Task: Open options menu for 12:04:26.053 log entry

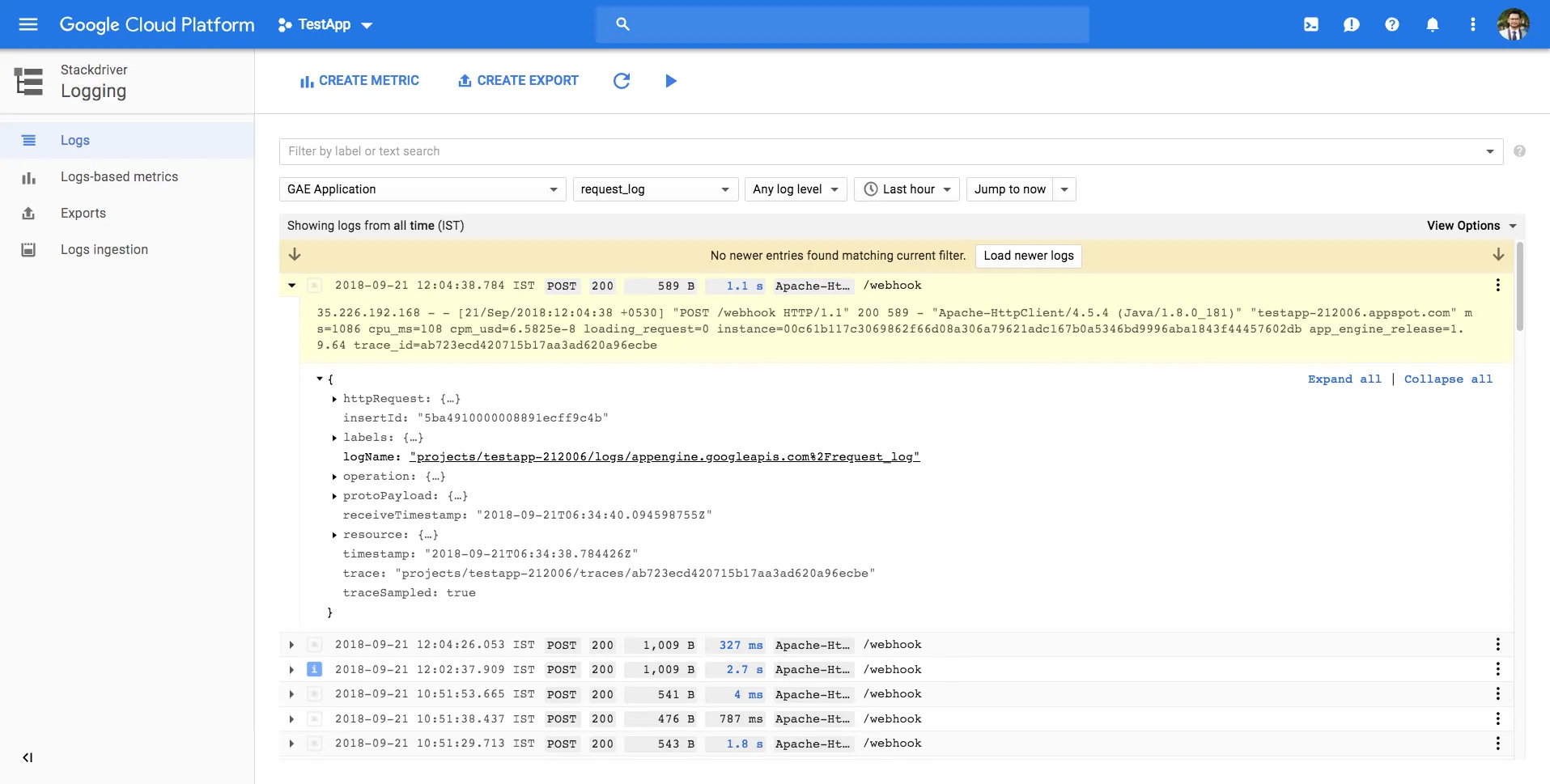Action: tap(1498, 645)
